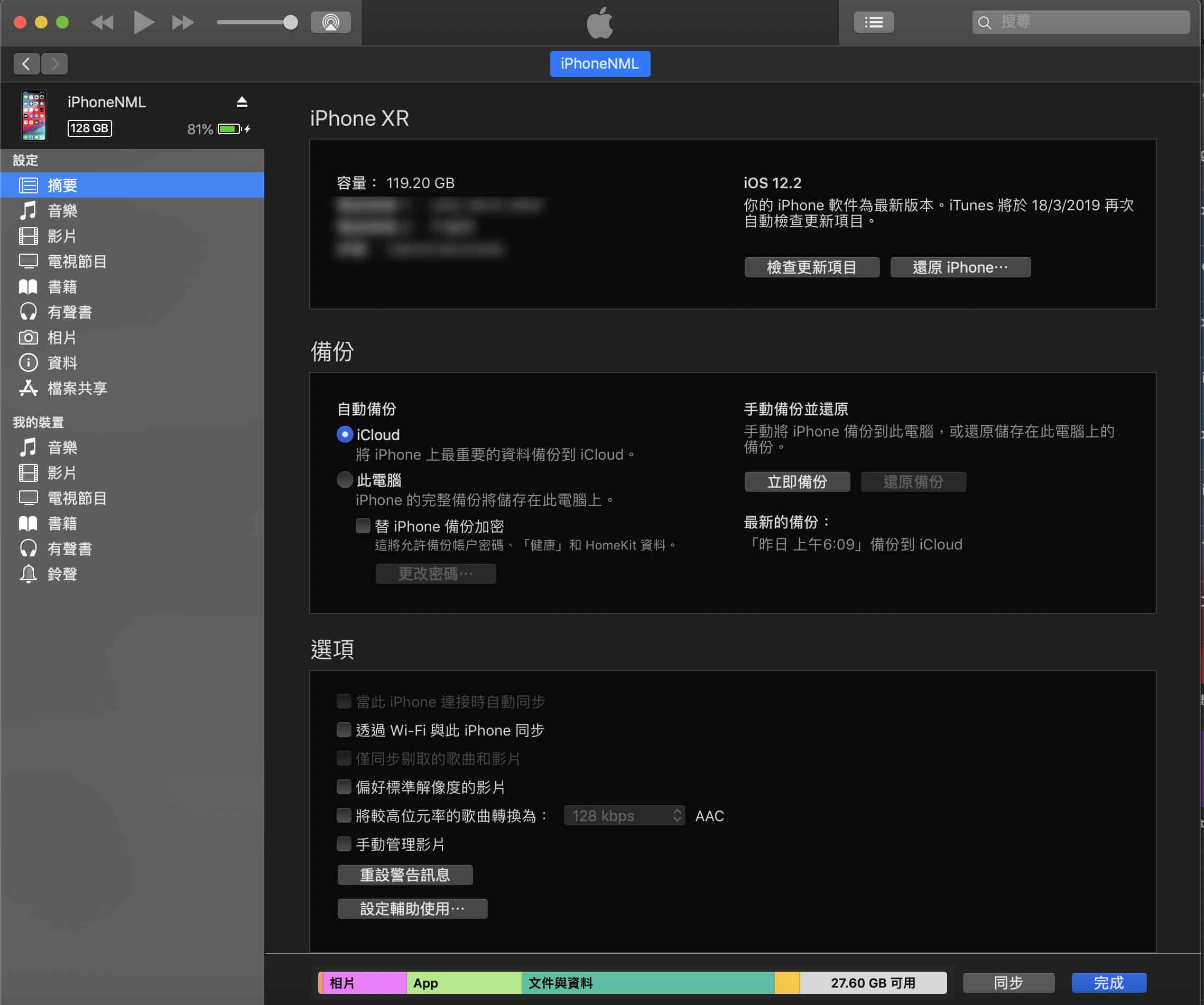Screen dimensions: 1204x1005
Task: Click the 重設警告訊息 button
Action: click(x=405, y=875)
